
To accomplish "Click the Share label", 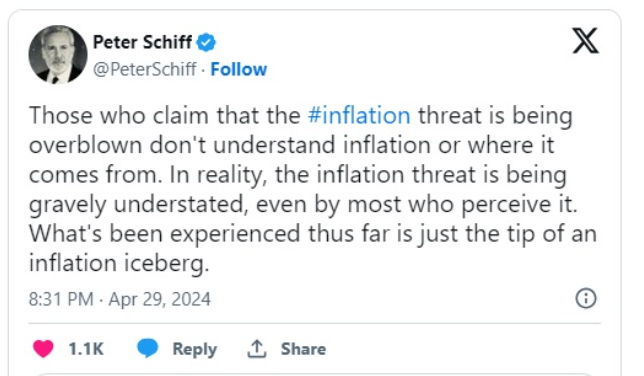I will coord(303,349).
